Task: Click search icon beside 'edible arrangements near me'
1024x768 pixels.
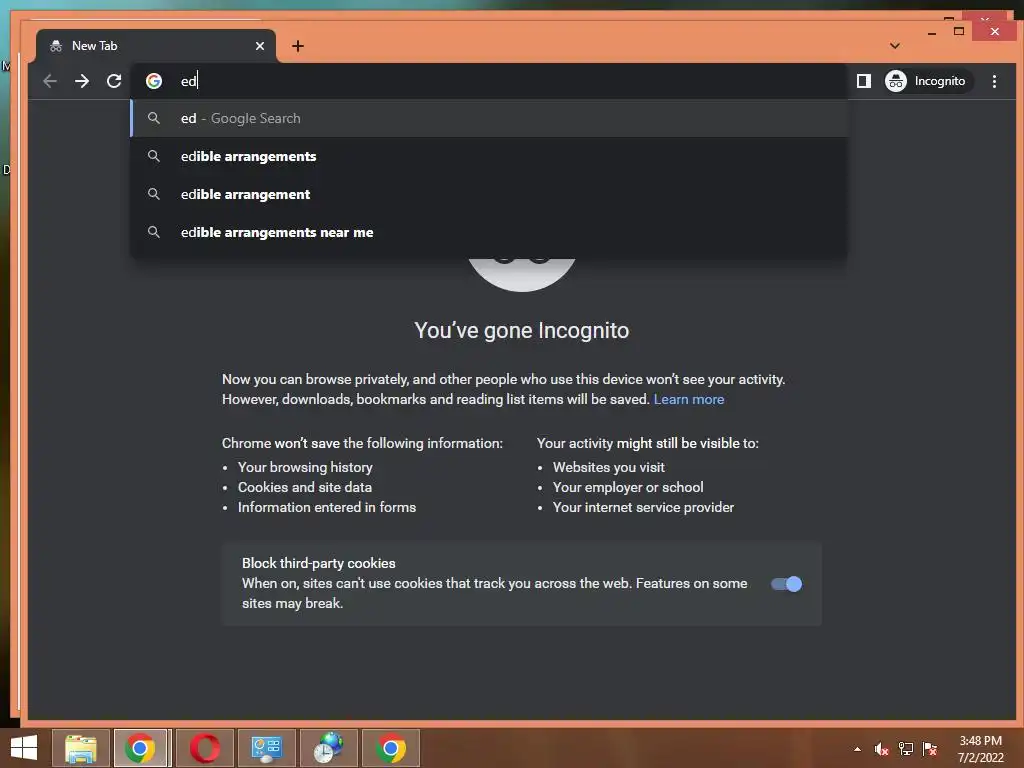Action: coord(154,232)
